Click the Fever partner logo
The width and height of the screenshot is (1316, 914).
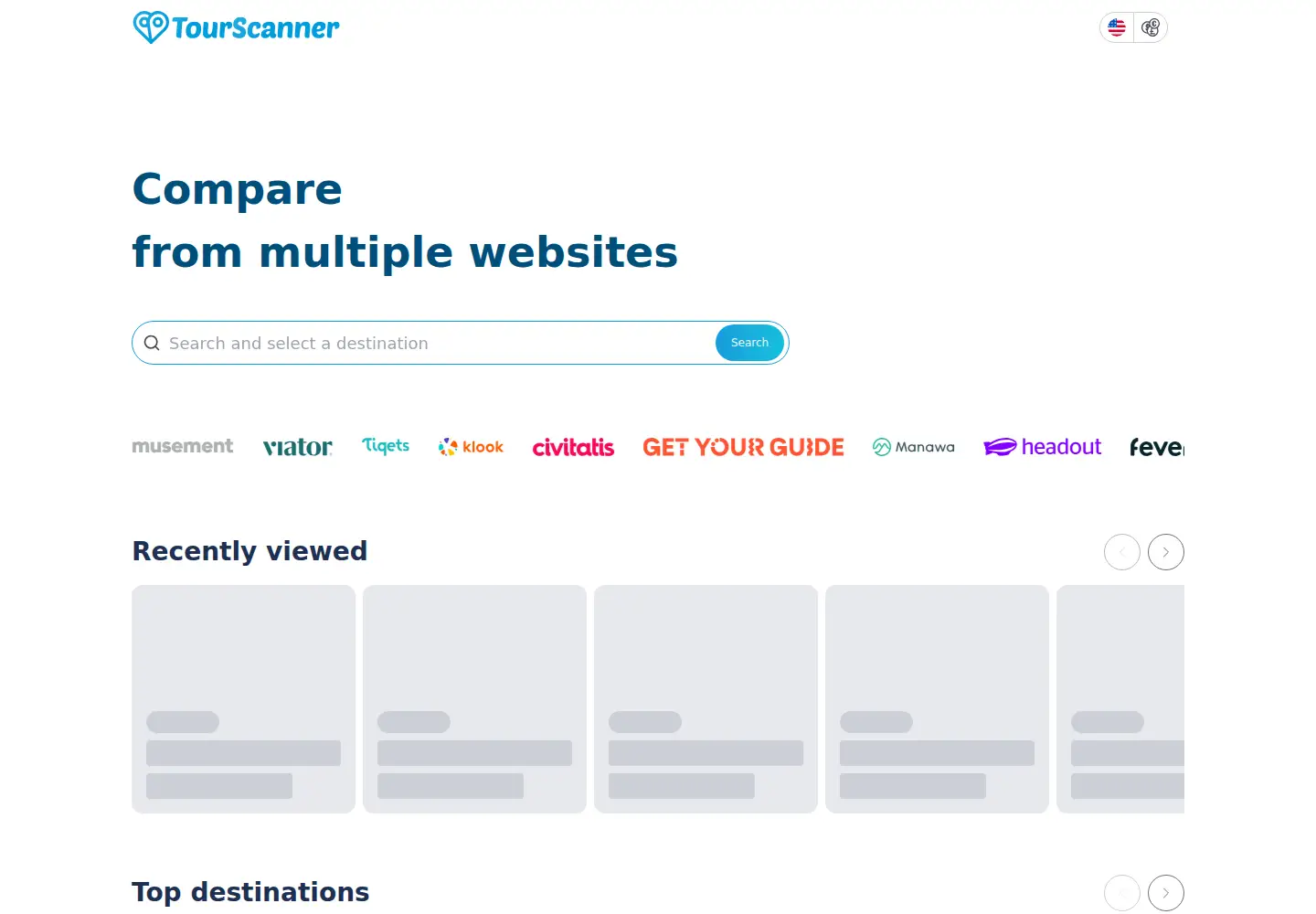(x=1157, y=447)
